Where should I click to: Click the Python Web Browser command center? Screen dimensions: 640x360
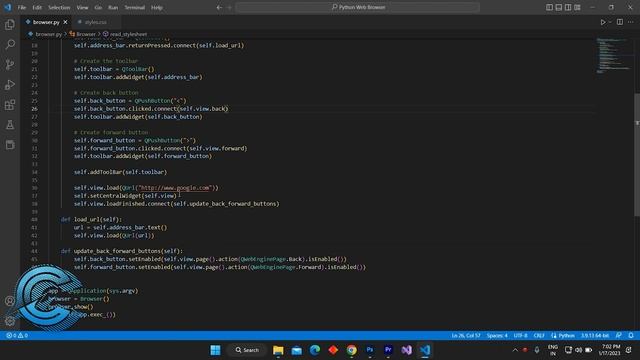click(358, 7)
